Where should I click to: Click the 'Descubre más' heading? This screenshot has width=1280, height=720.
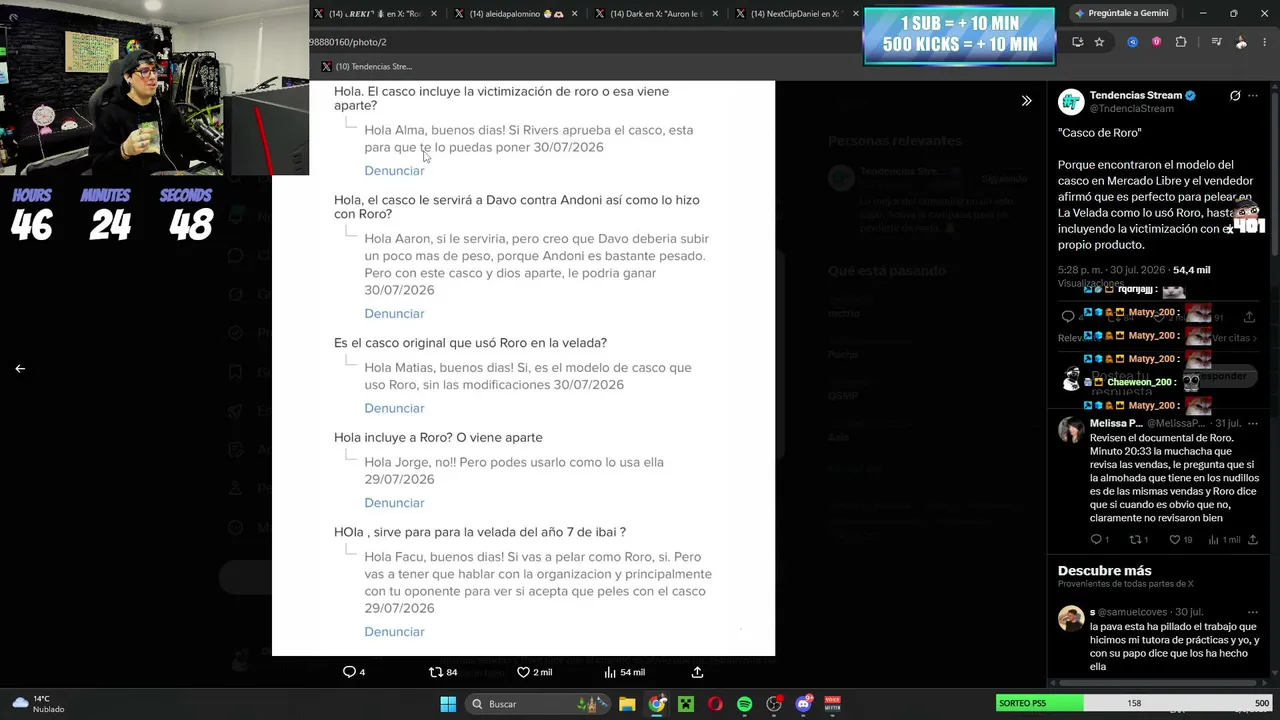[x=1104, y=571]
